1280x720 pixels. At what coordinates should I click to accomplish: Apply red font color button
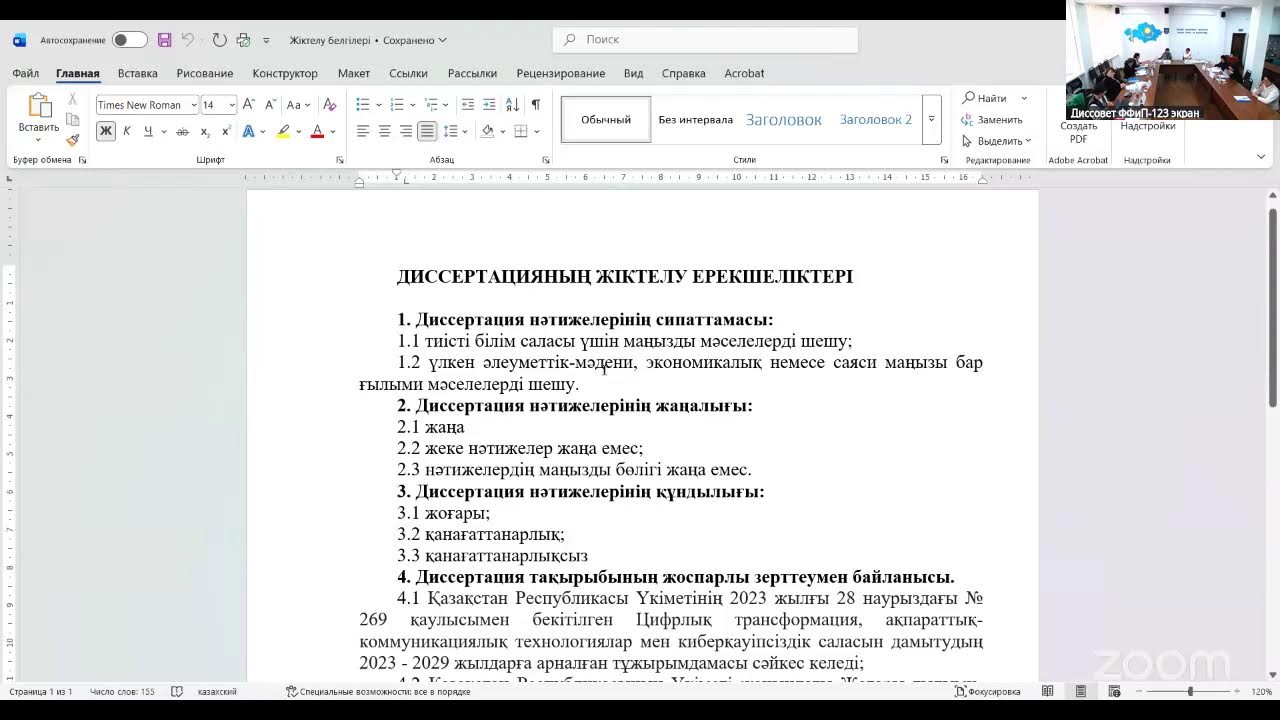317,131
